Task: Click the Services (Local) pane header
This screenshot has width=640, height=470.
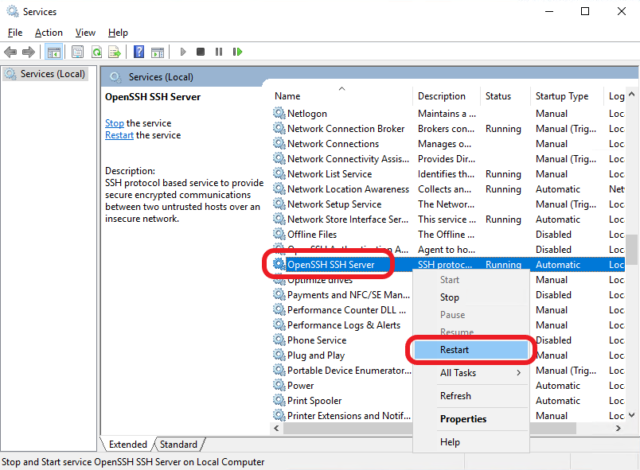Action: [161, 77]
